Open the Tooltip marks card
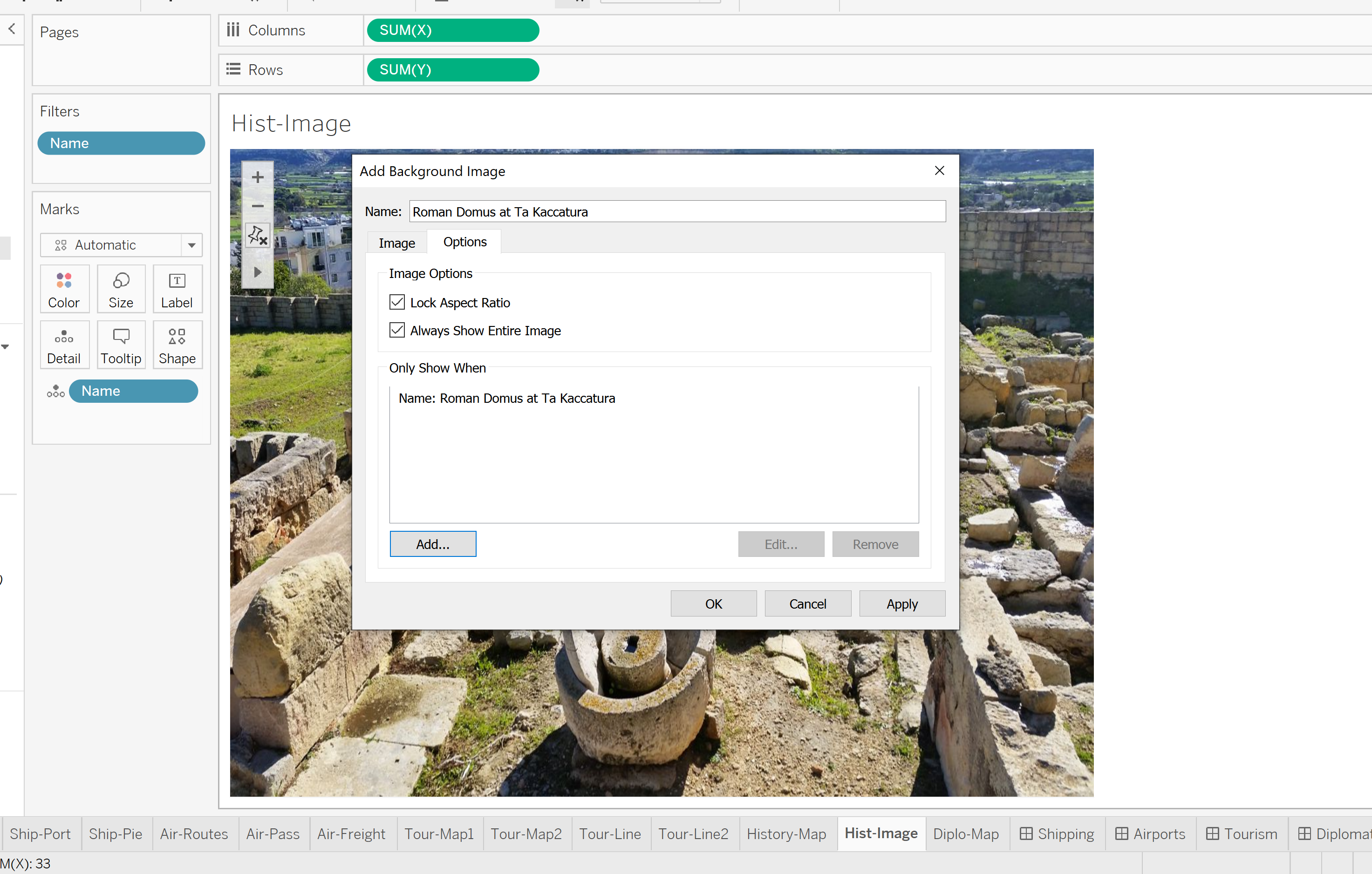 pyautogui.click(x=121, y=345)
